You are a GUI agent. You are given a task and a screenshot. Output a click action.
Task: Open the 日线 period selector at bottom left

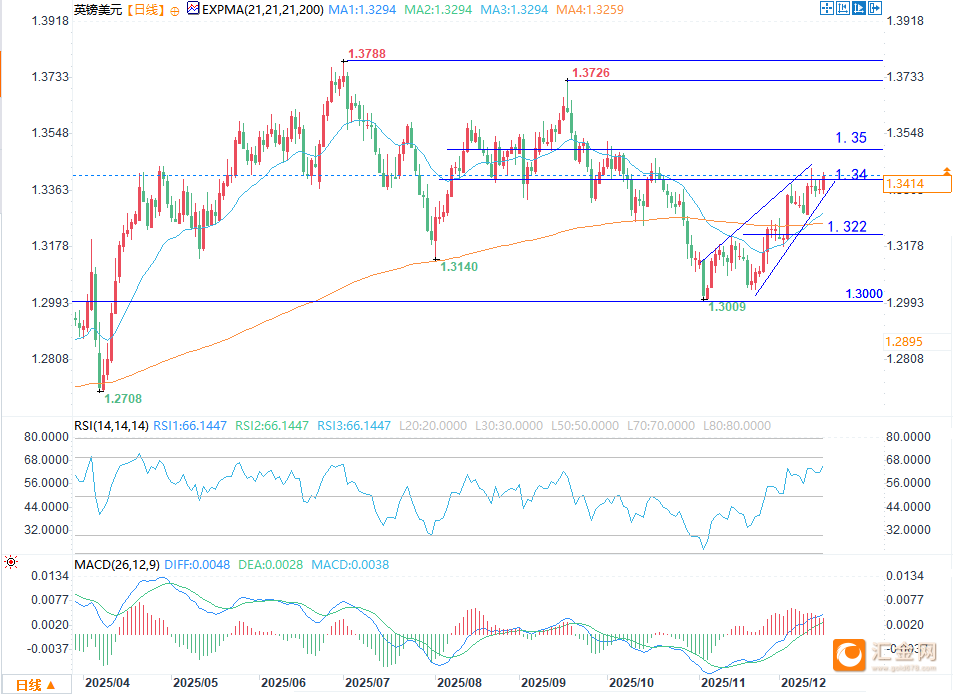click(35, 685)
